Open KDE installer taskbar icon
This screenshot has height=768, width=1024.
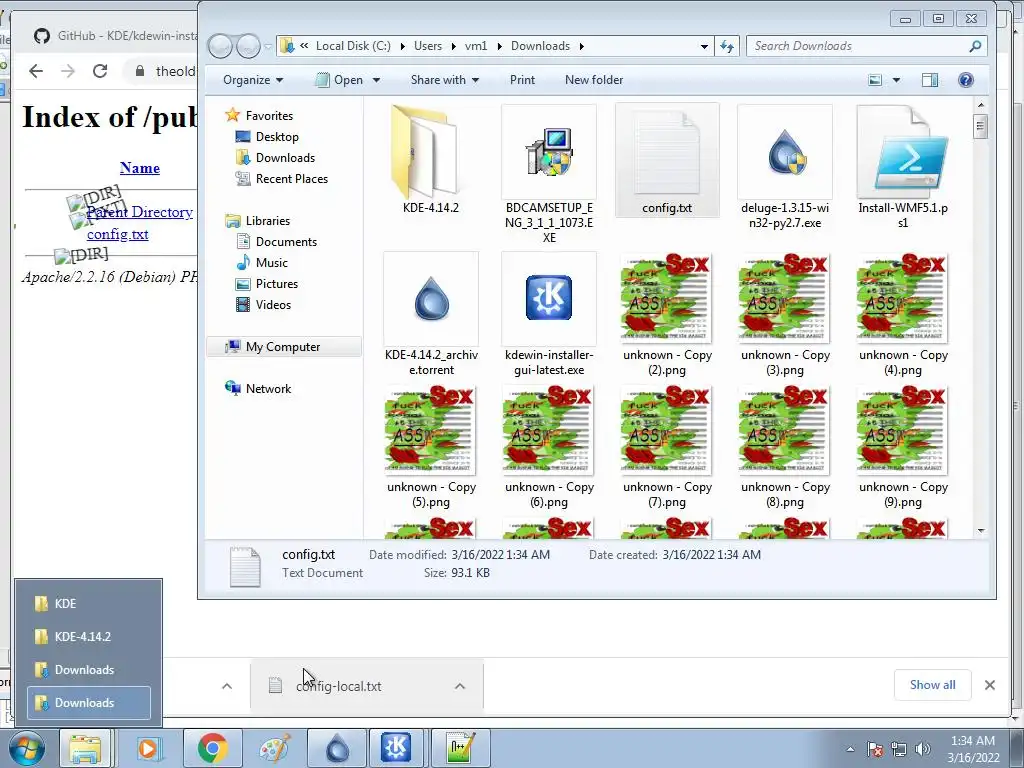tap(396, 748)
